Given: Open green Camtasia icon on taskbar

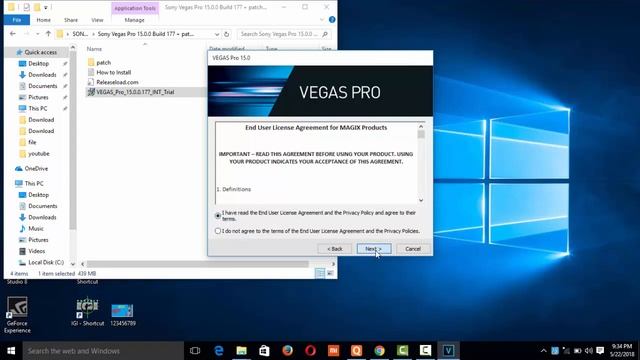Looking at the screenshot, I should pos(402,351).
